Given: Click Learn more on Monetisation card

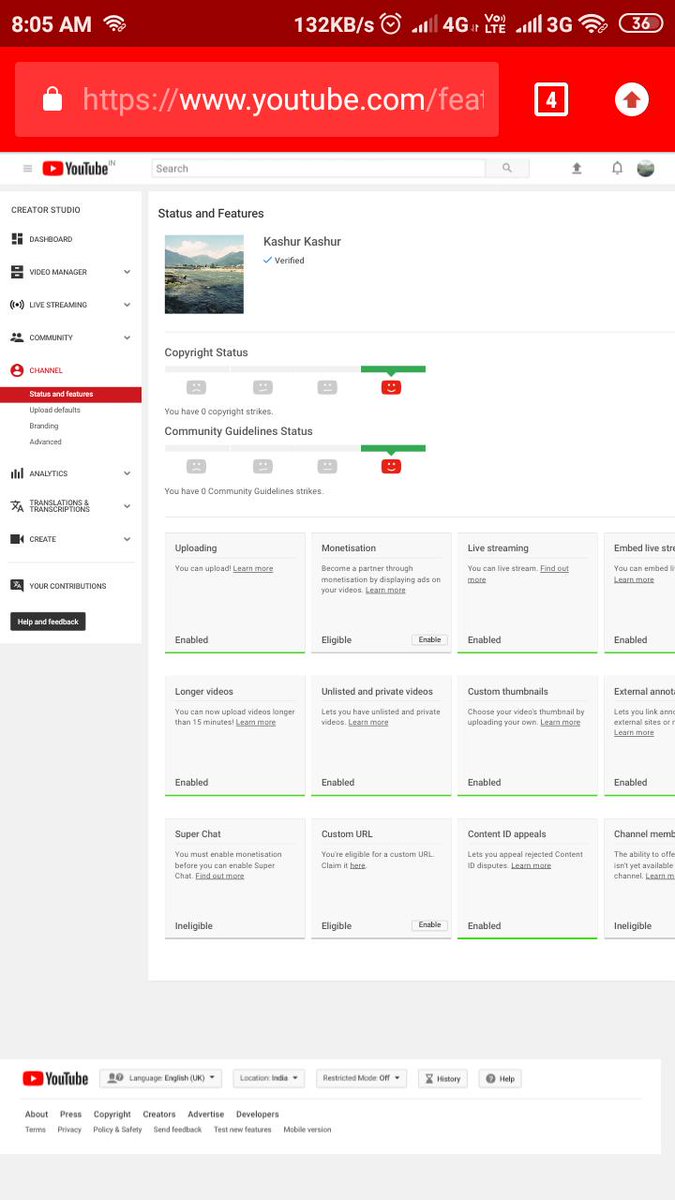Looking at the screenshot, I should [x=386, y=590].
